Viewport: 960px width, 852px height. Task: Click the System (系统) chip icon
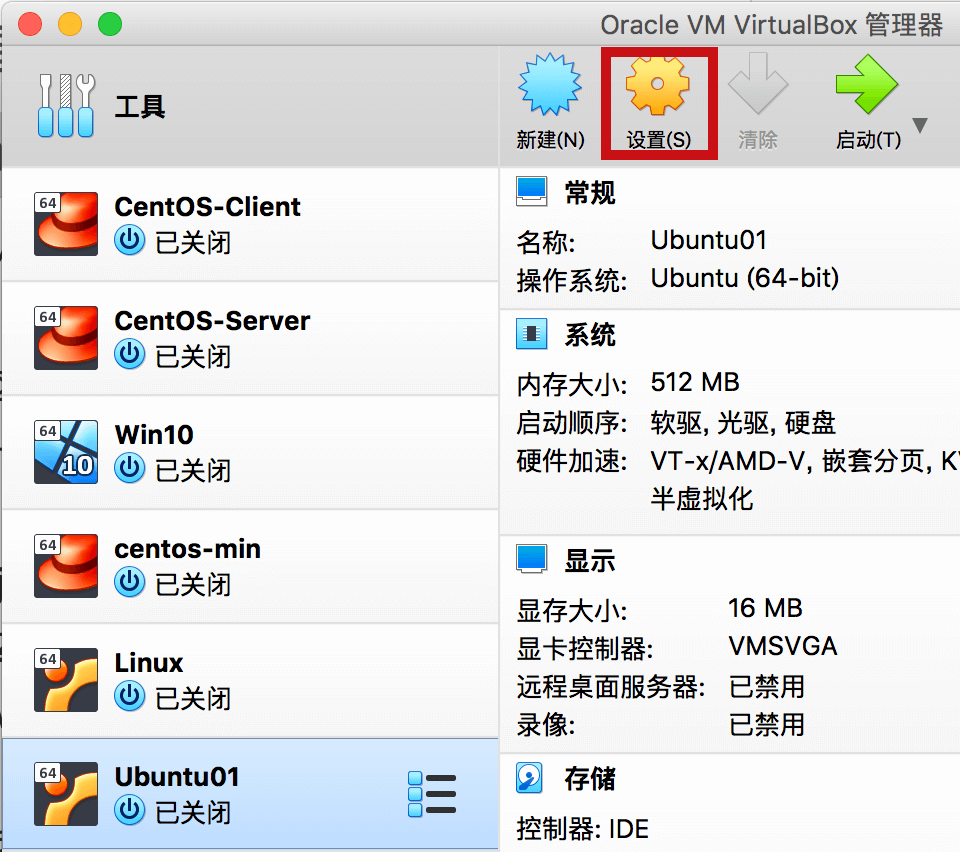click(x=531, y=334)
